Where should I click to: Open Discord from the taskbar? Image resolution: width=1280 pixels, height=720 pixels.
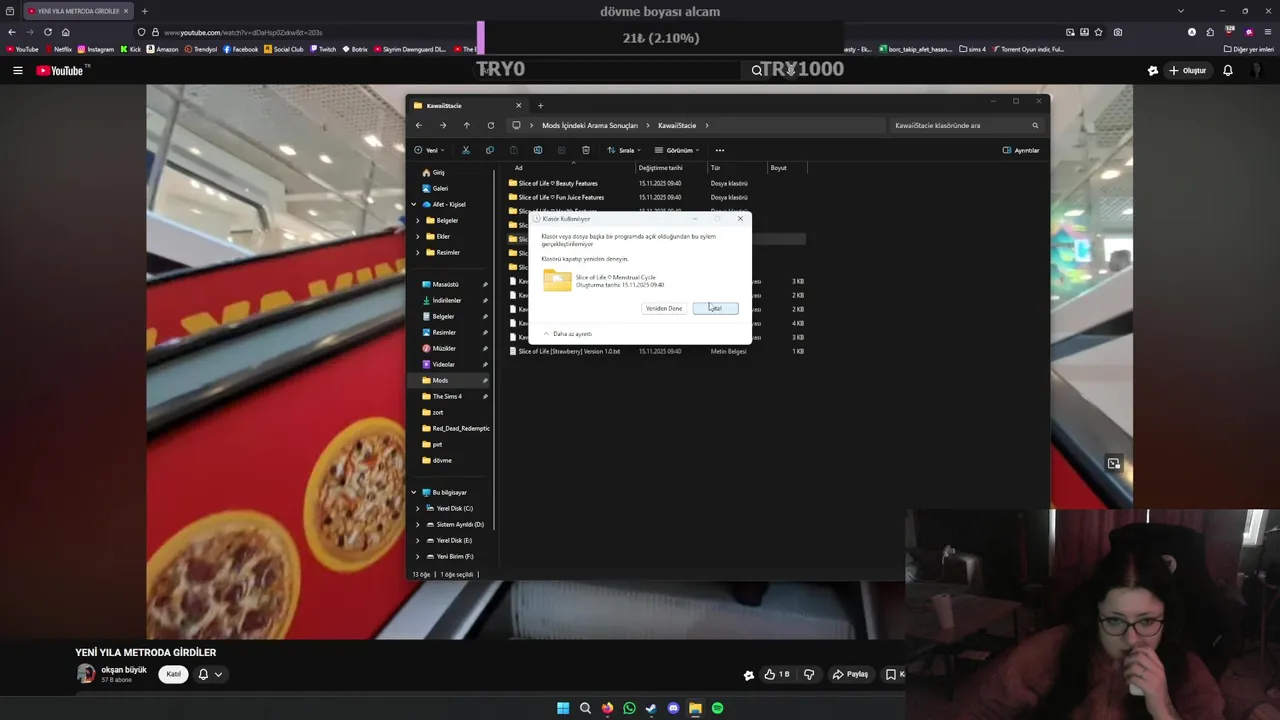(673, 708)
